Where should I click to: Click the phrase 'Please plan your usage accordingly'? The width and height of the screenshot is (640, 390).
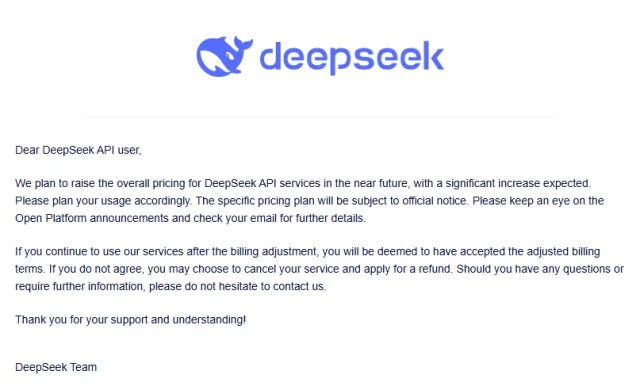click(x=103, y=201)
